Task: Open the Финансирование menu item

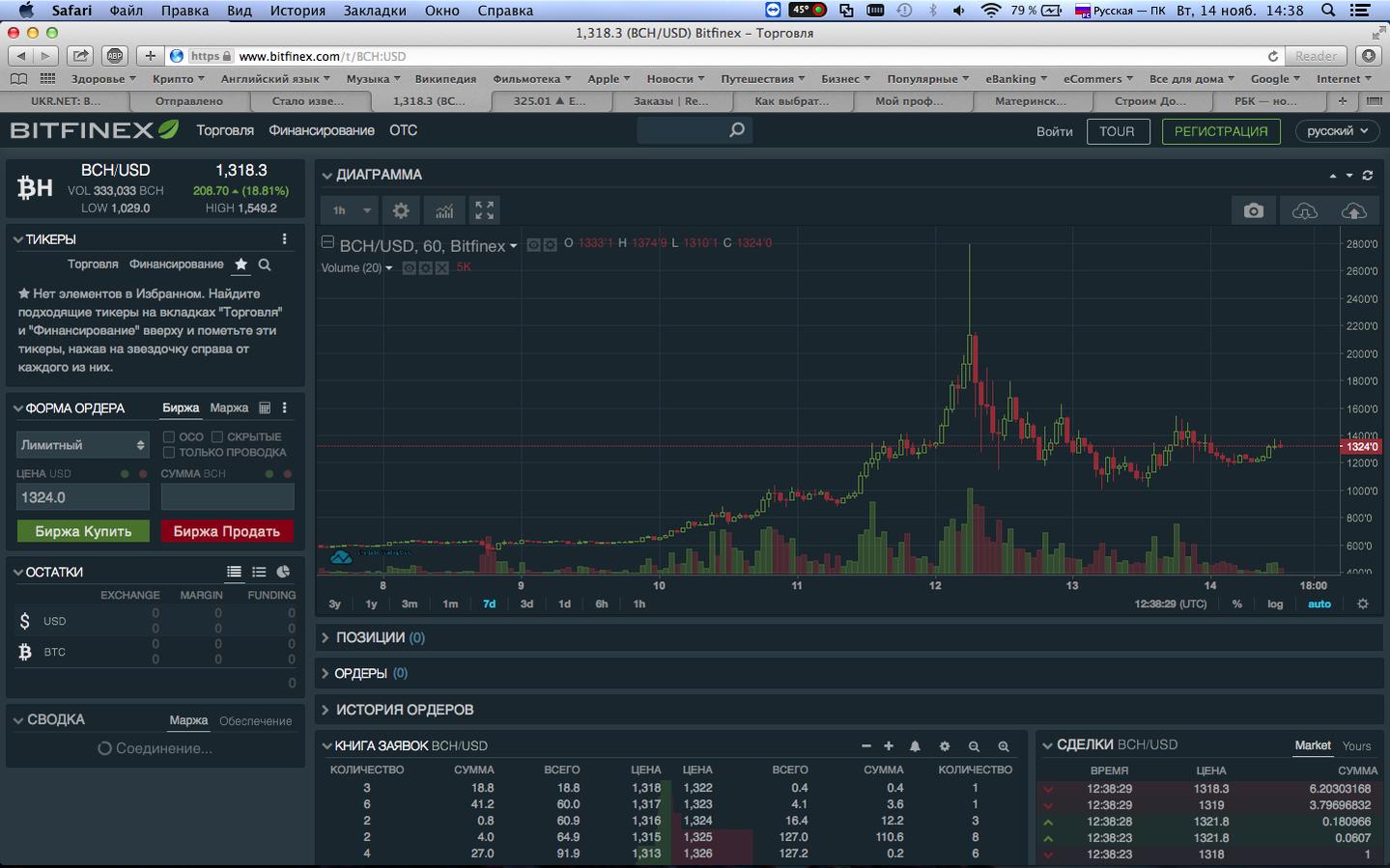Action: pos(322,130)
